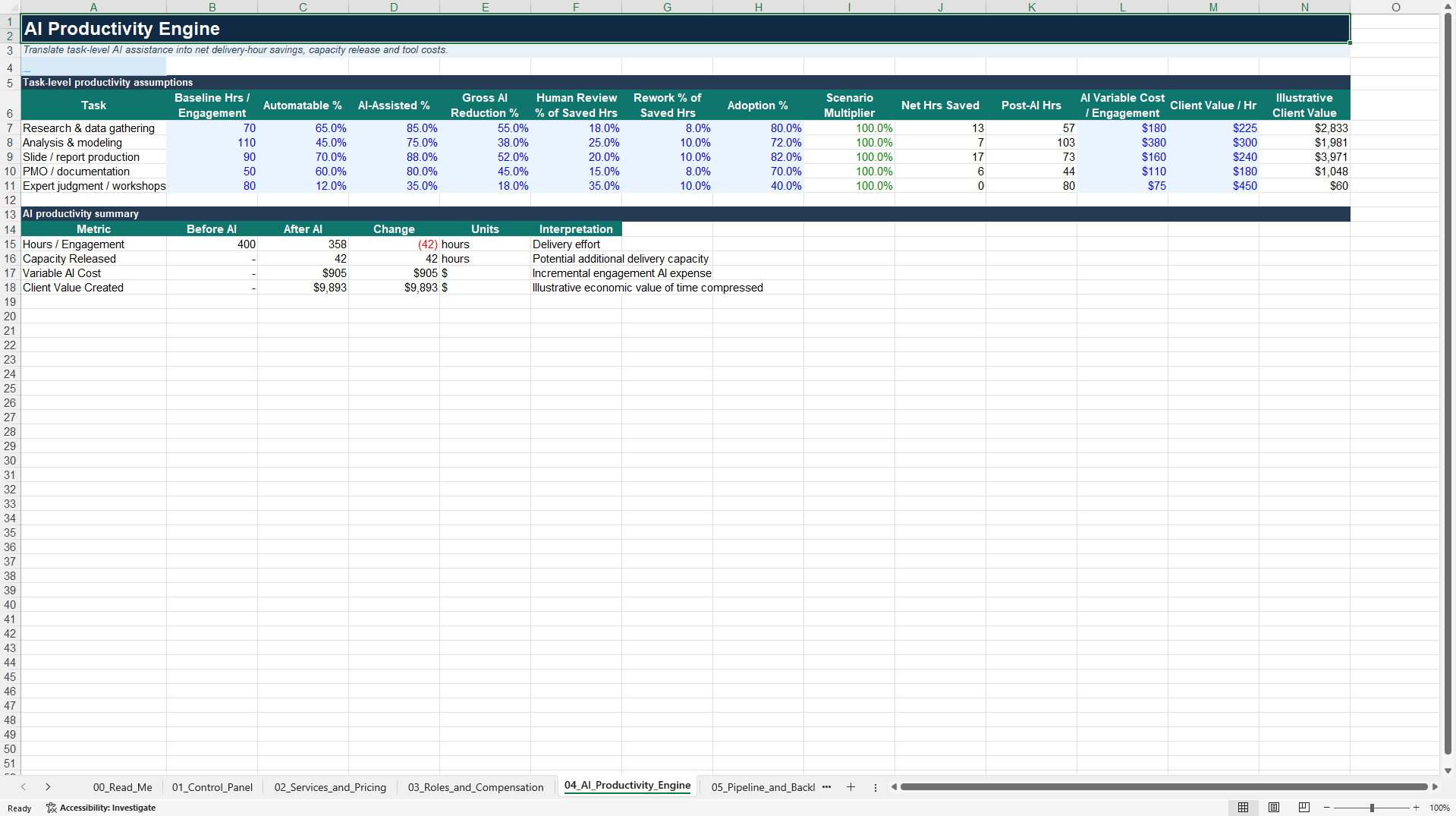Adjust the zoom slider handle

(x=1372, y=808)
